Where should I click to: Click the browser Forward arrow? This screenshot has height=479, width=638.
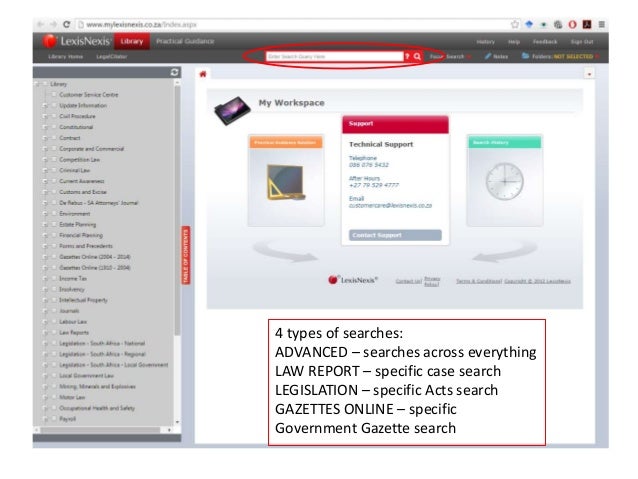pyautogui.click(x=53, y=24)
